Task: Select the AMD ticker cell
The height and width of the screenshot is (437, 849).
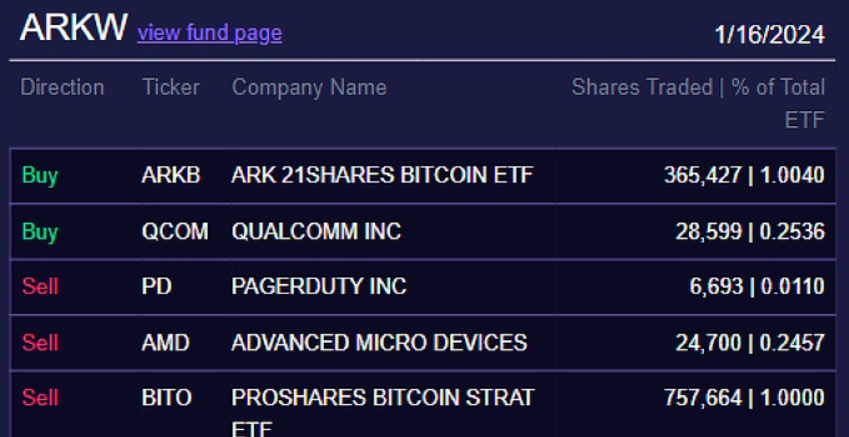Action: [165, 343]
